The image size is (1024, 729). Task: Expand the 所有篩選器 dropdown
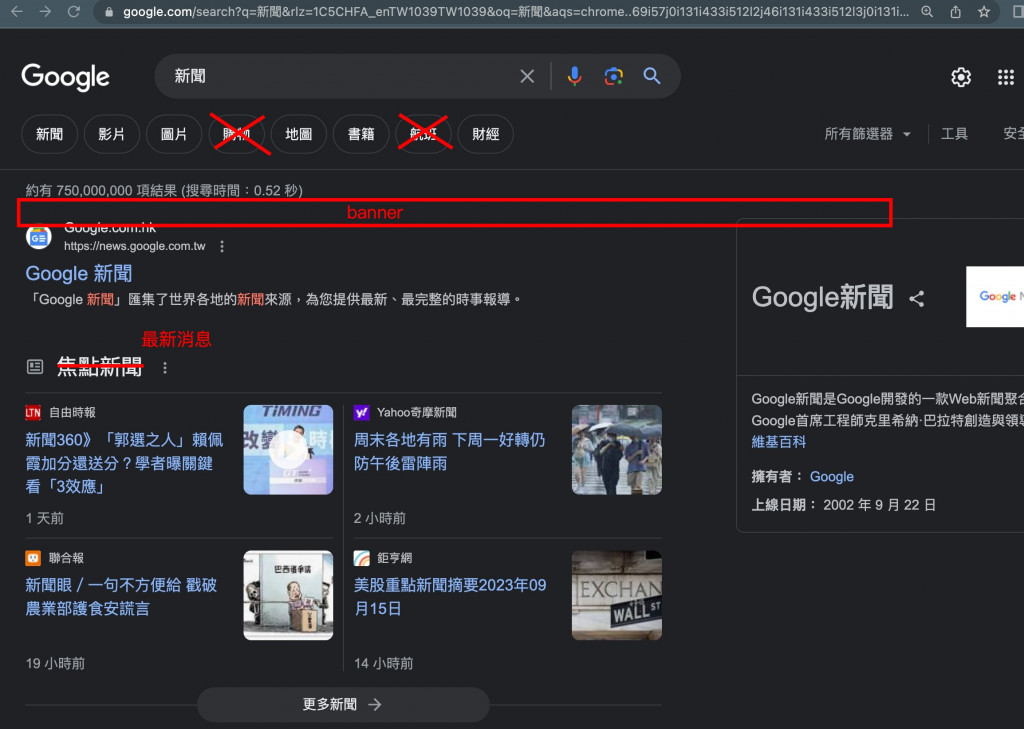pos(867,134)
